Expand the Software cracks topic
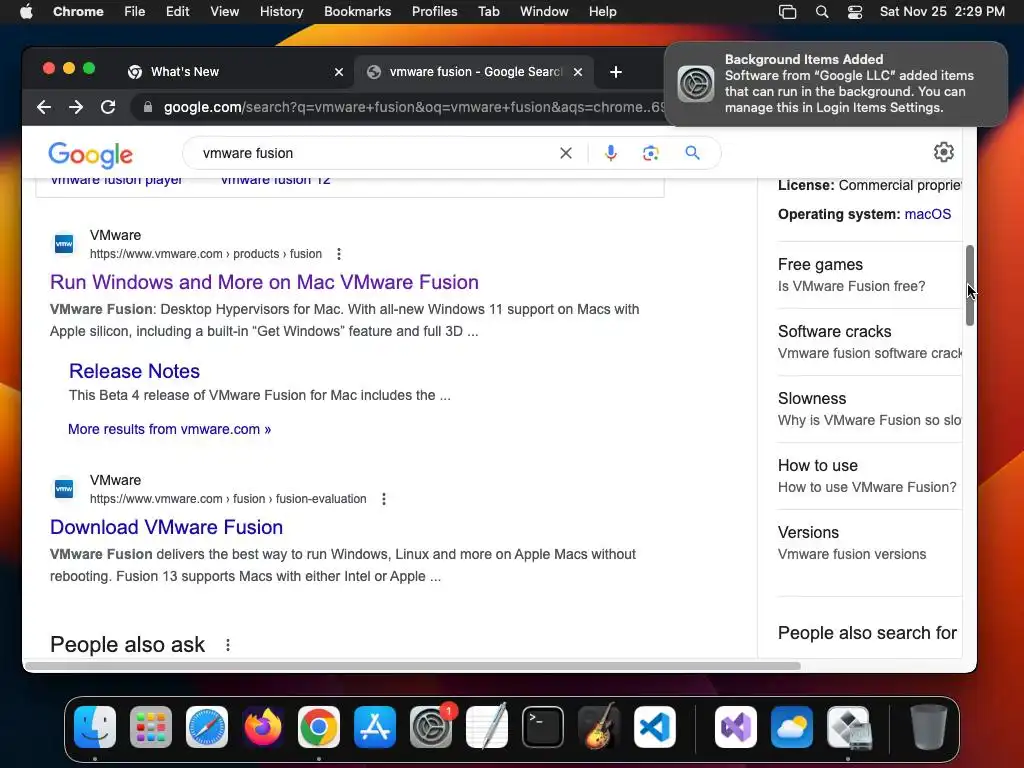Screen dimensions: 1024x768 point(869,342)
